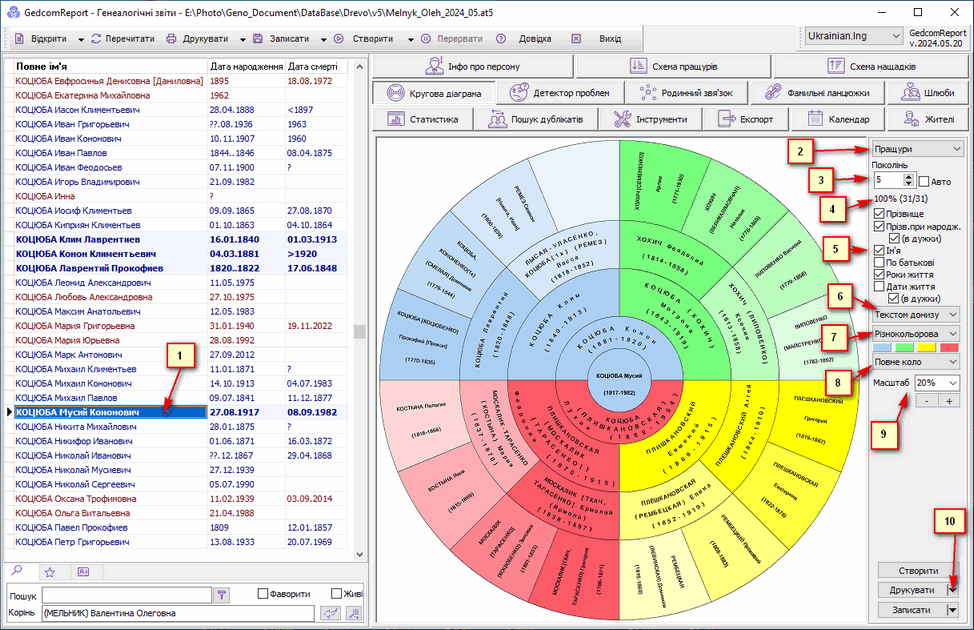Viewport: 974px width, 630px height.
Task: Enable the Авто generations checkbox
Action: [924, 181]
